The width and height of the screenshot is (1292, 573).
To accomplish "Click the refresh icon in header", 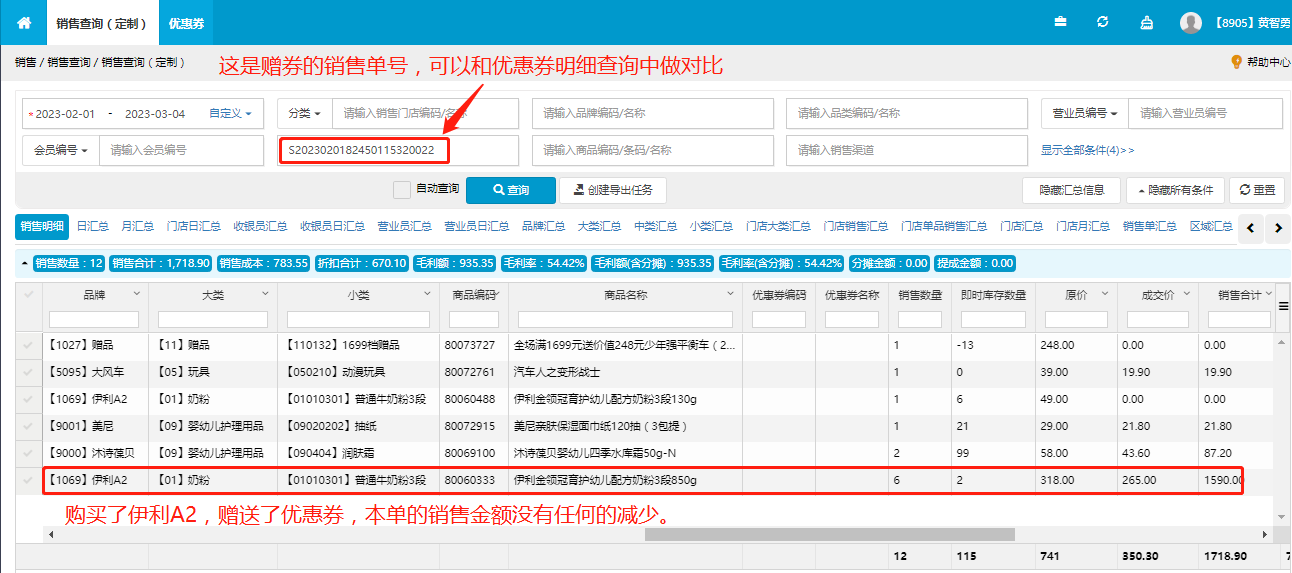I will pyautogui.click(x=1103, y=22).
